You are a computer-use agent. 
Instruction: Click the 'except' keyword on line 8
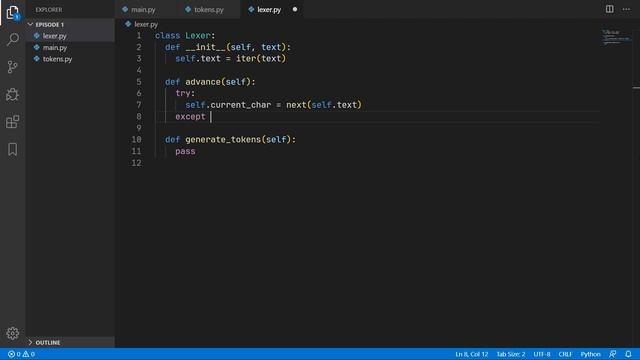click(190, 117)
